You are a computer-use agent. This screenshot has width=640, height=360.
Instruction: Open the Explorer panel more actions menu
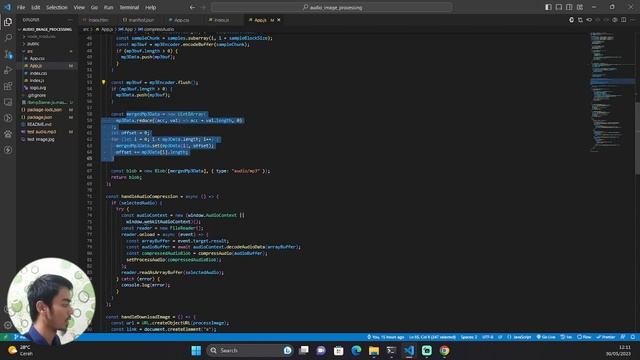click(x=70, y=20)
